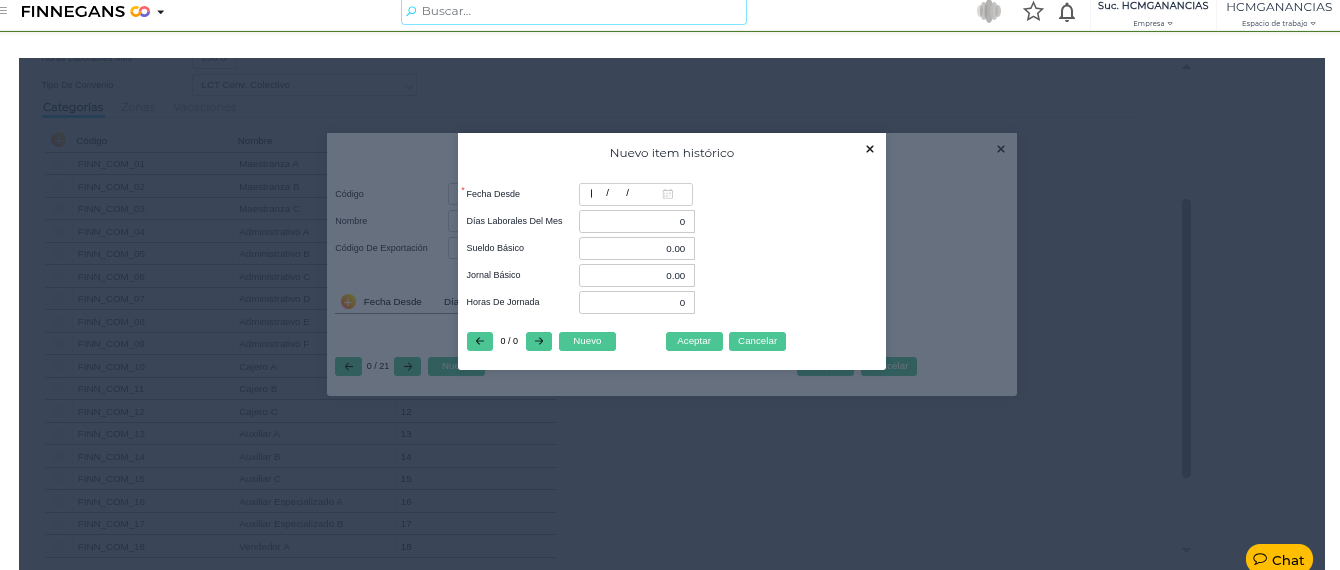Open the Espacio de trabajo dropdown
Image resolution: width=1340 pixels, height=570 pixels.
[x=1278, y=23]
